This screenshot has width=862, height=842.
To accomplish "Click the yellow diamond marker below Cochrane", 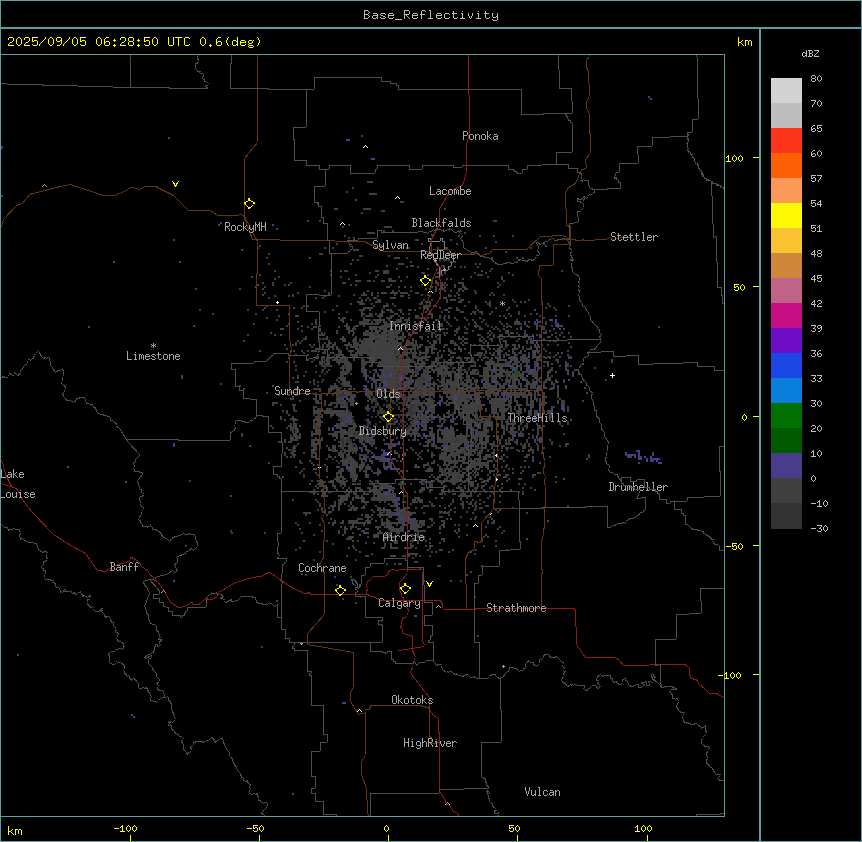I will [340, 590].
